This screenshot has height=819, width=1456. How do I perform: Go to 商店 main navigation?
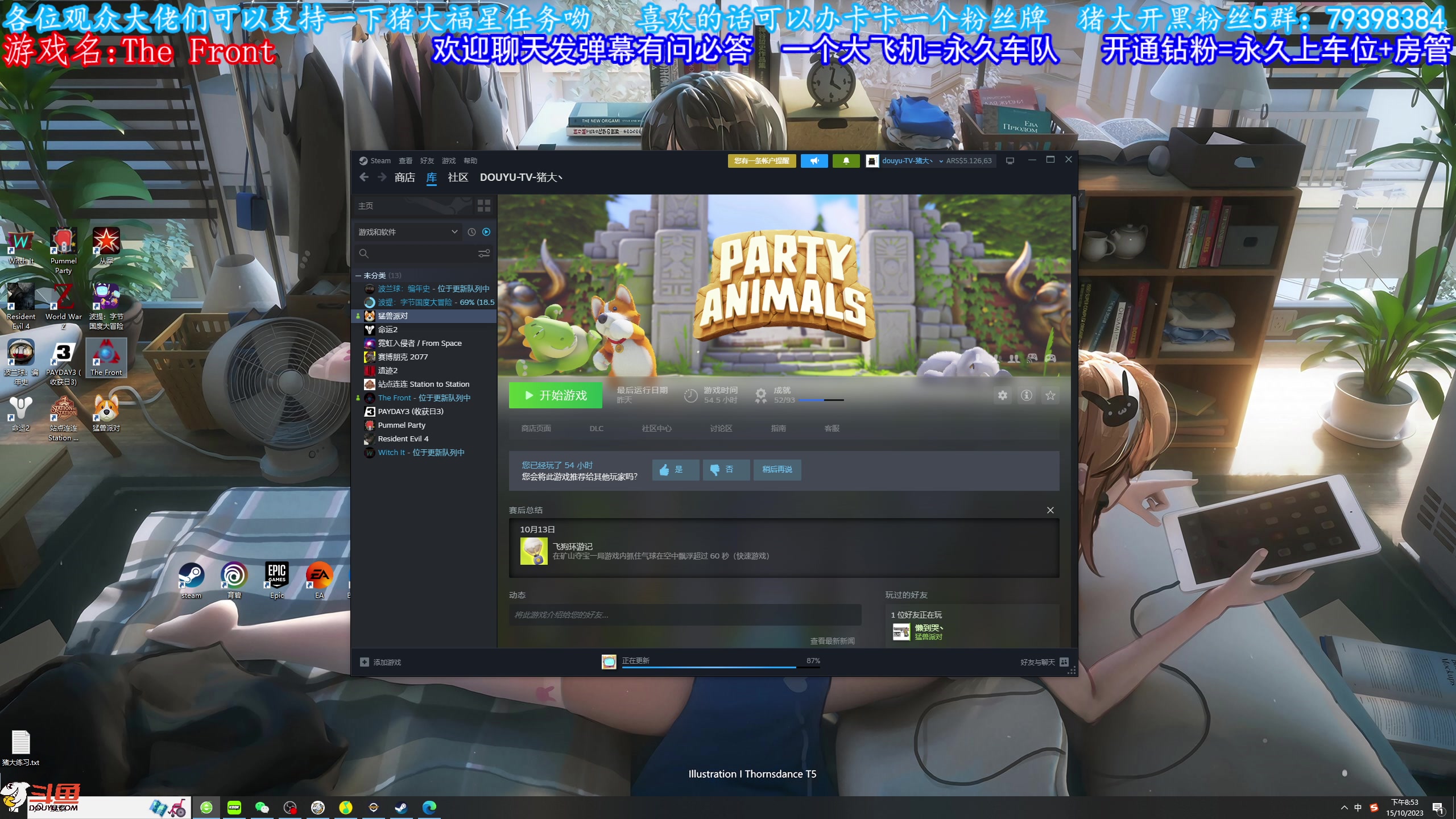[405, 177]
